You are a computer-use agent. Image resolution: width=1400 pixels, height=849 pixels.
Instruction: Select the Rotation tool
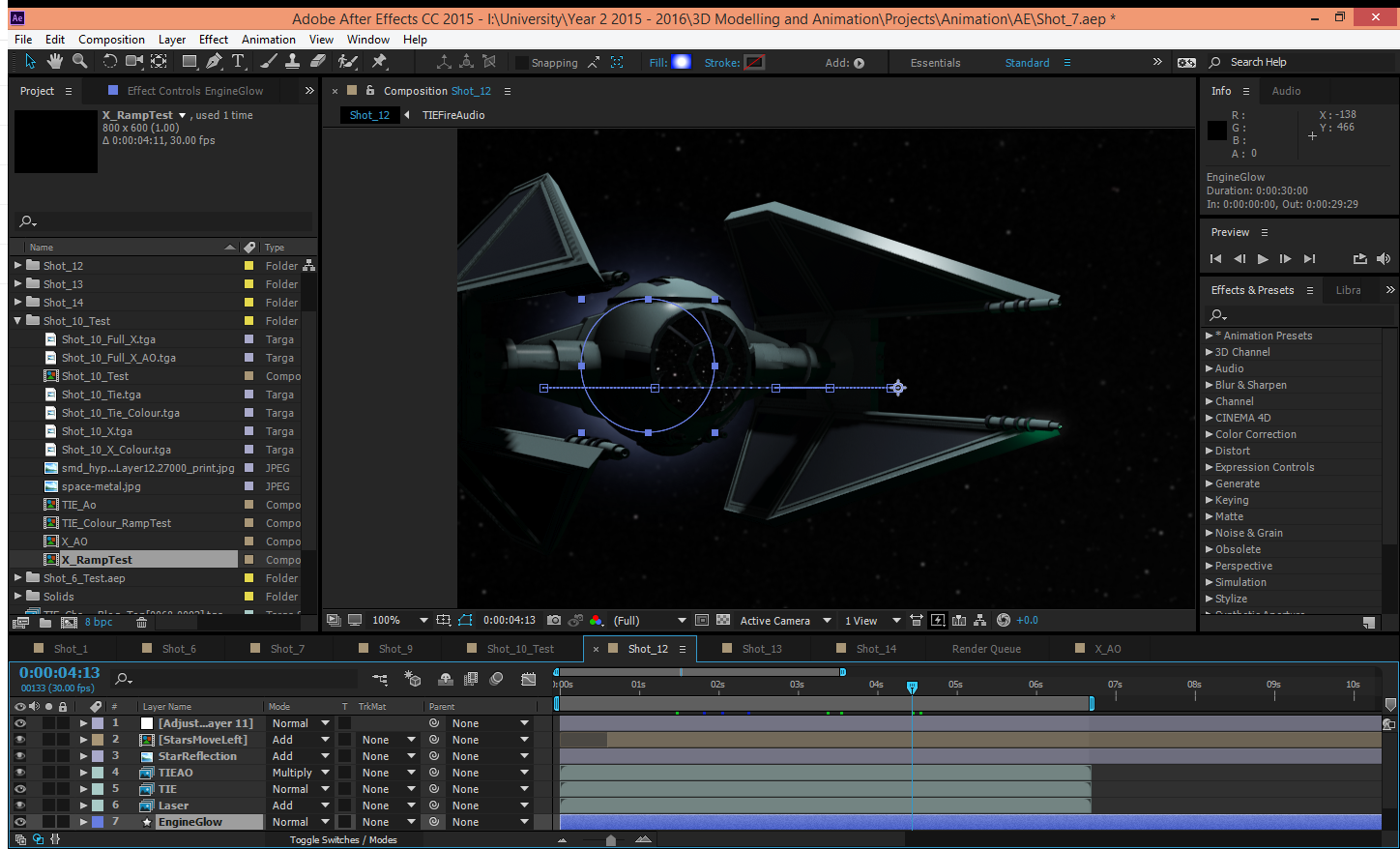pyautogui.click(x=109, y=62)
